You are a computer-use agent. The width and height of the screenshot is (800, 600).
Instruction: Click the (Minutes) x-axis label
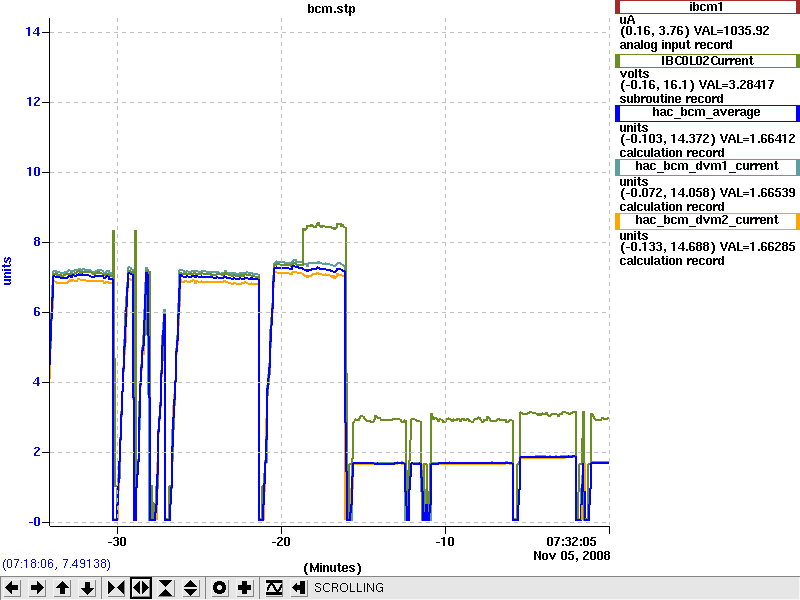tap(332, 568)
